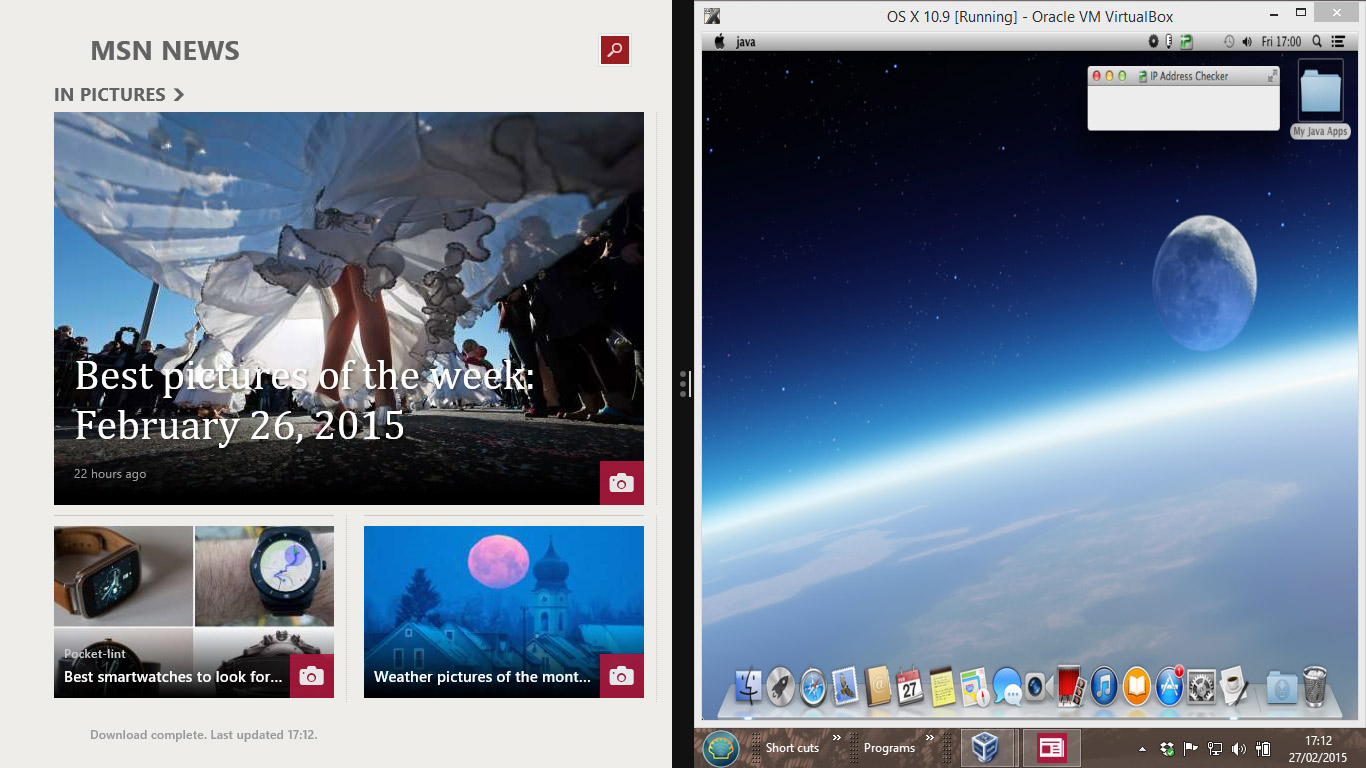Open the App Store from the Dock
The image size is (1366, 768).
pos(1169,687)
